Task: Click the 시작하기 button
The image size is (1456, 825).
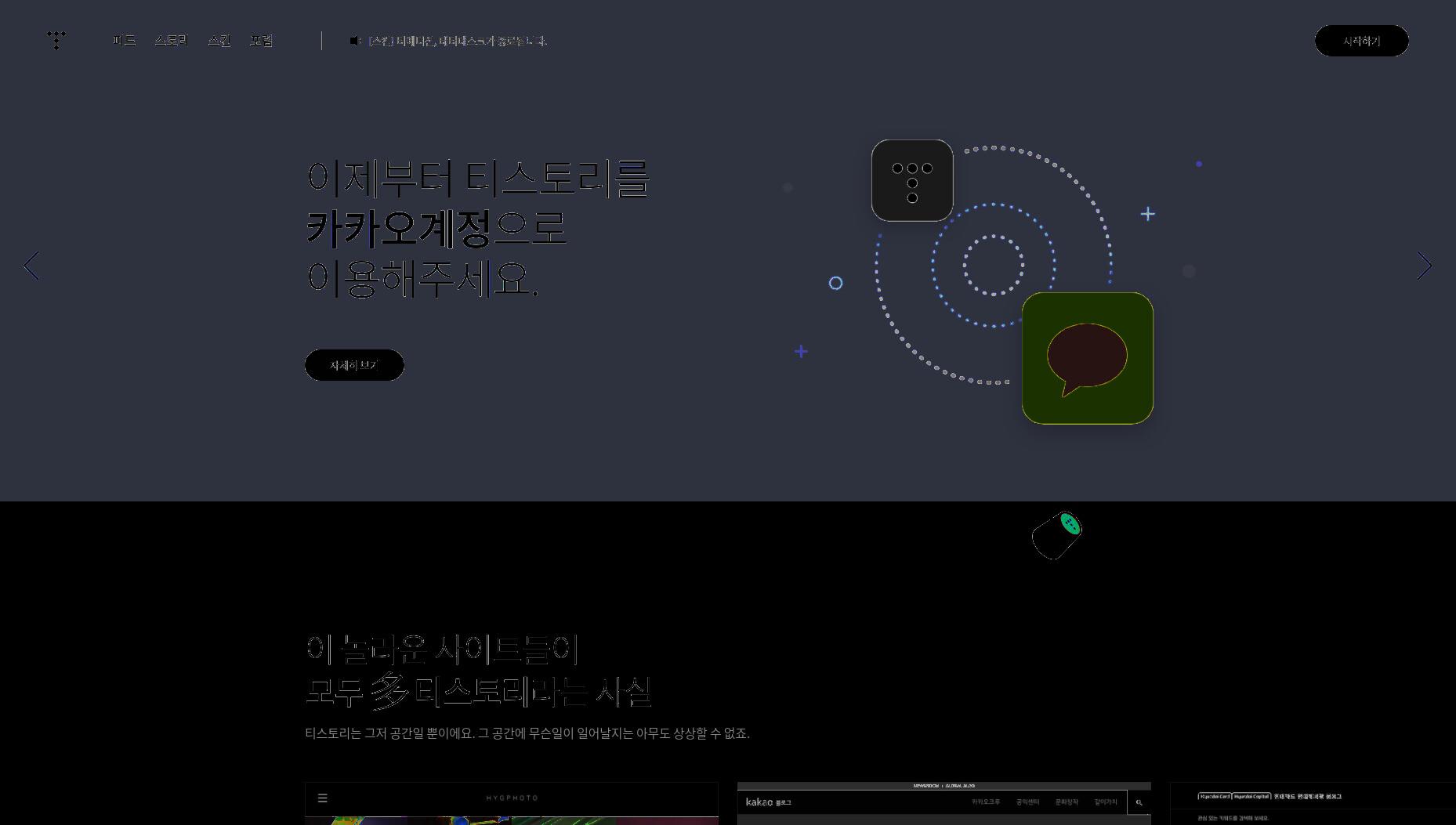Action: [x=1361, y=41]
